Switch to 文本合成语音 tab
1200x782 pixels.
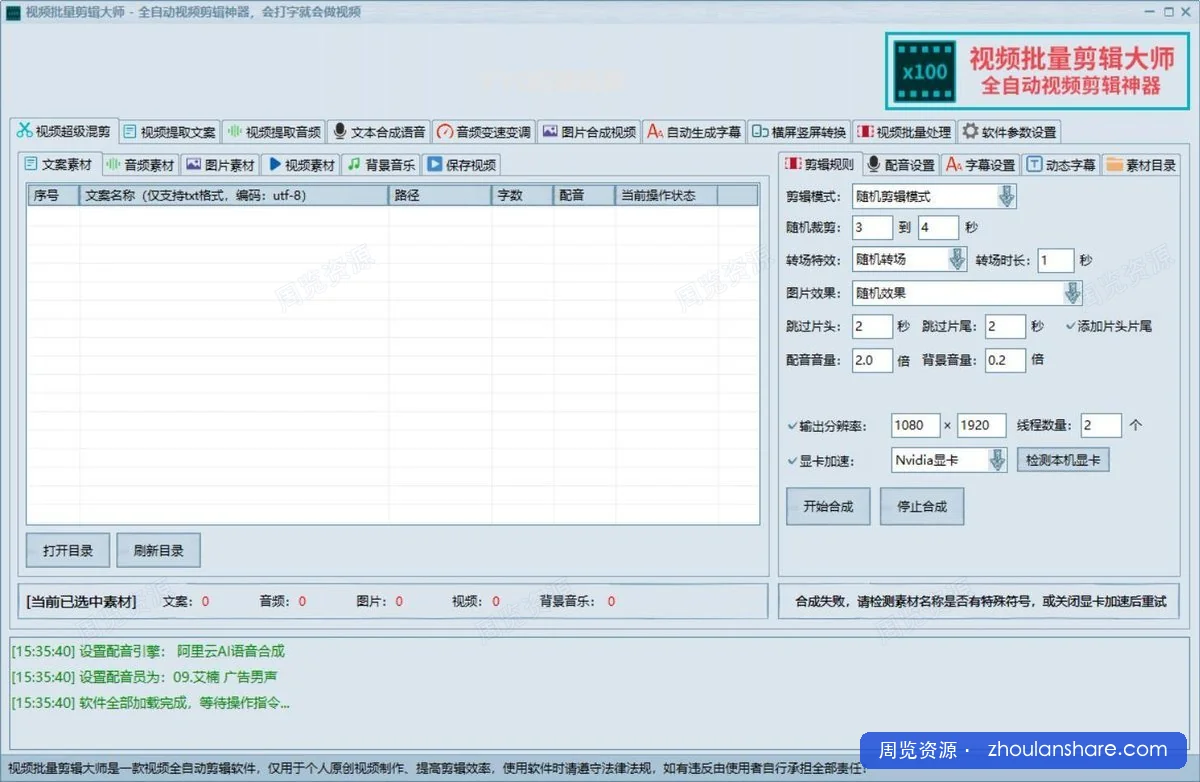(x=378, y=131)
